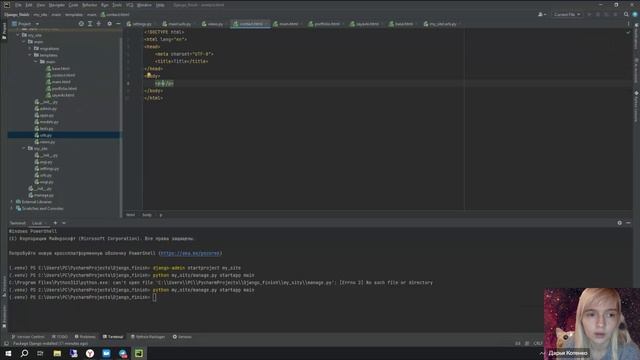This screenshot has width=640, height=360.
Task: Open Project panel gear options
Action: 109,24
